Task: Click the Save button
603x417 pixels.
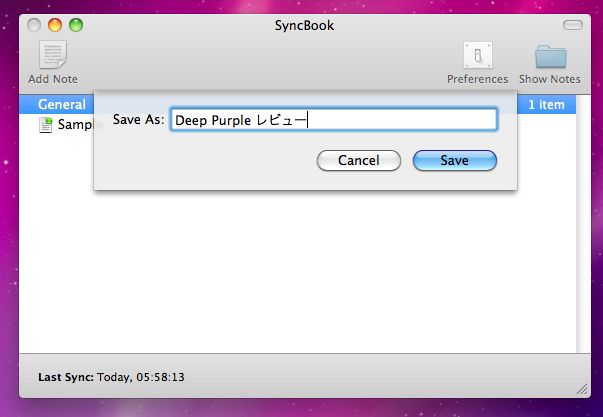Action: (455, 160)
